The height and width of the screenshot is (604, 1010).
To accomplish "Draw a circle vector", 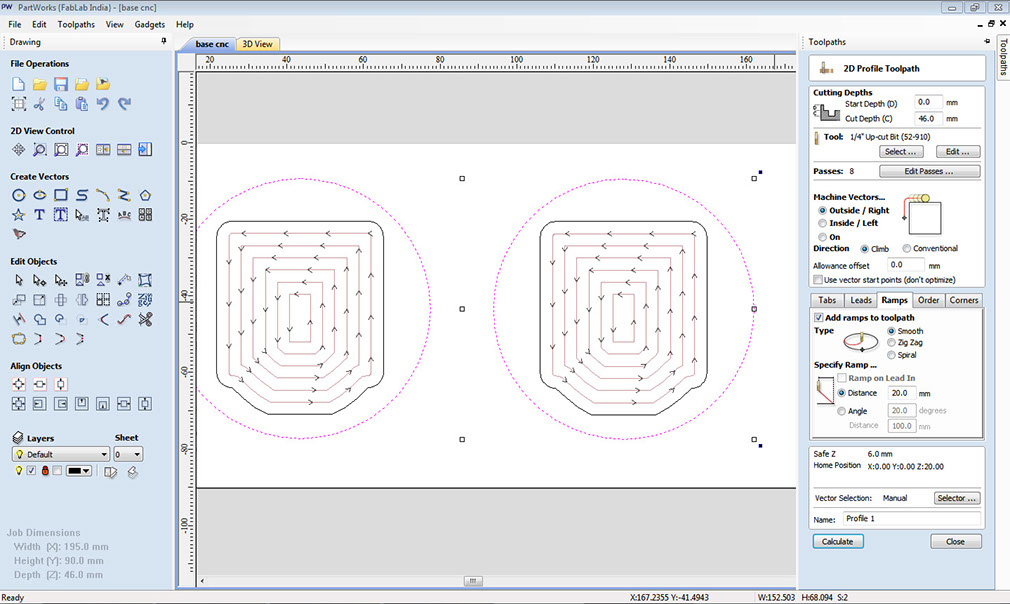I will click(x=19, y=195).
